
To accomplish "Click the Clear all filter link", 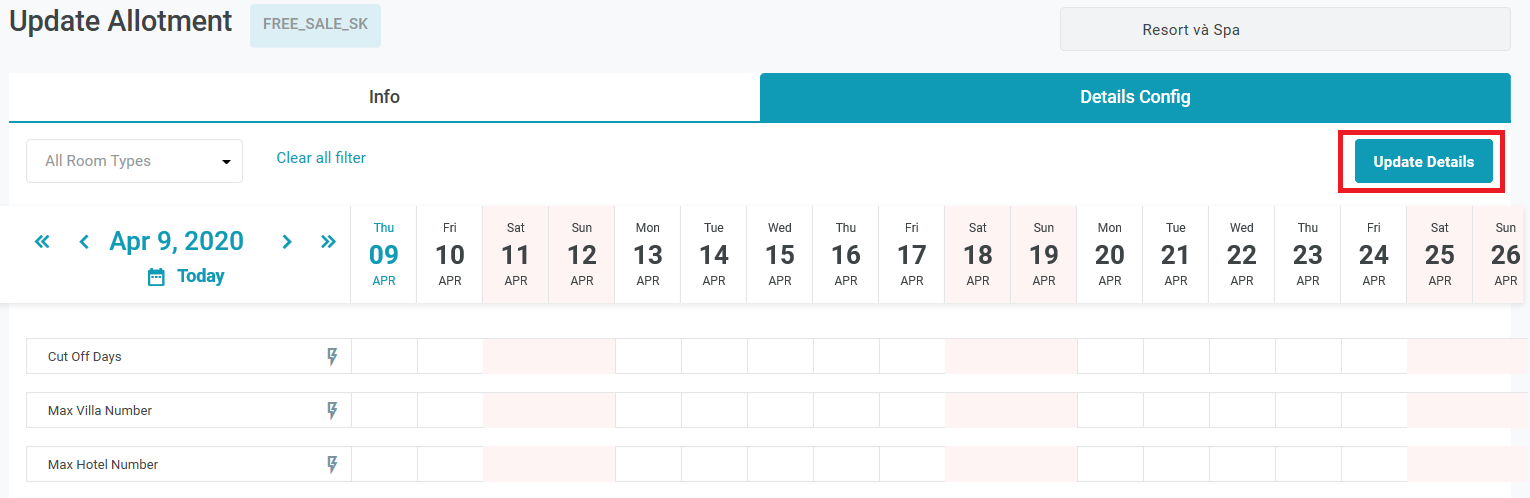I will (x=321, y=158).
